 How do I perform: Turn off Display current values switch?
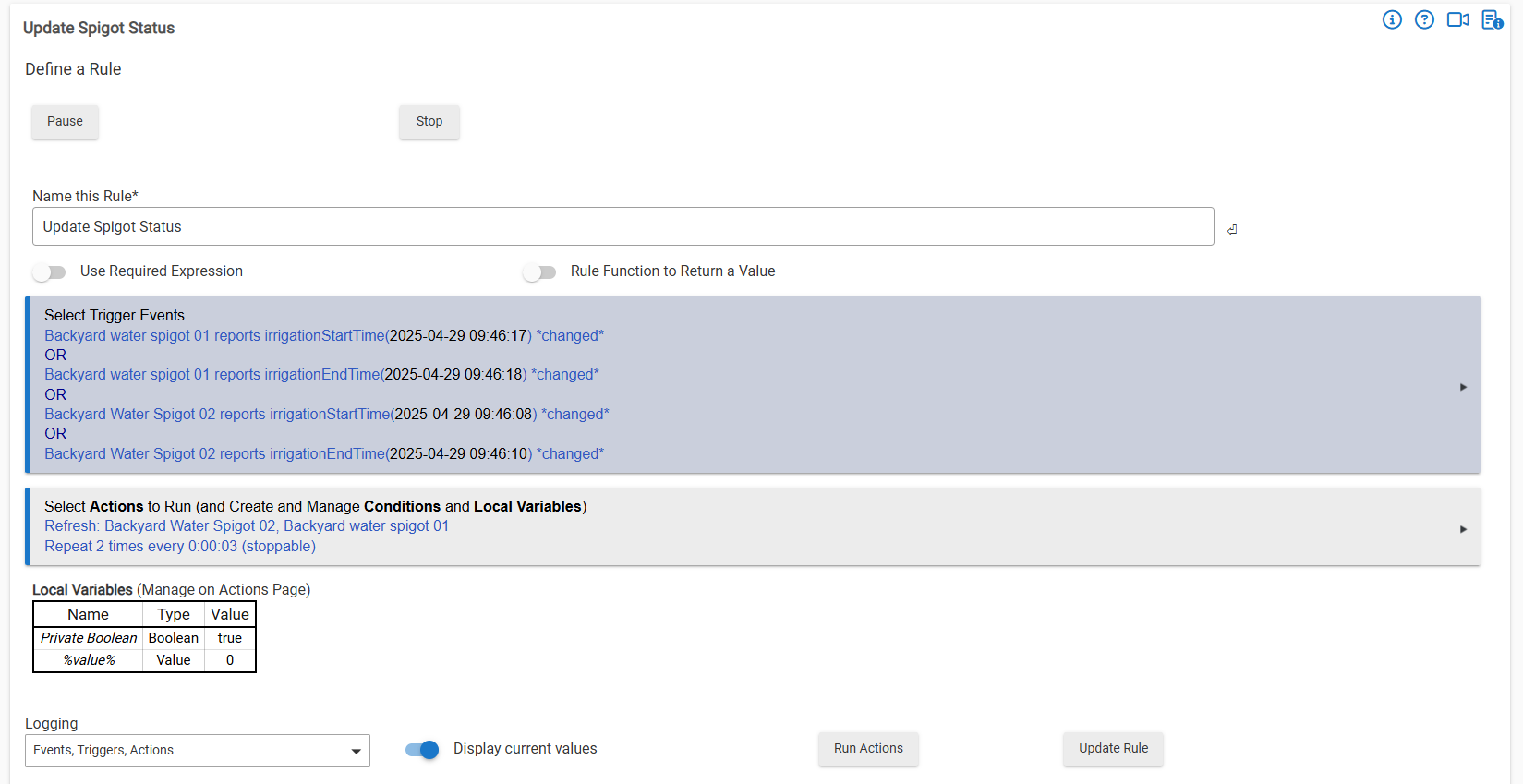[x=422, y=750]
